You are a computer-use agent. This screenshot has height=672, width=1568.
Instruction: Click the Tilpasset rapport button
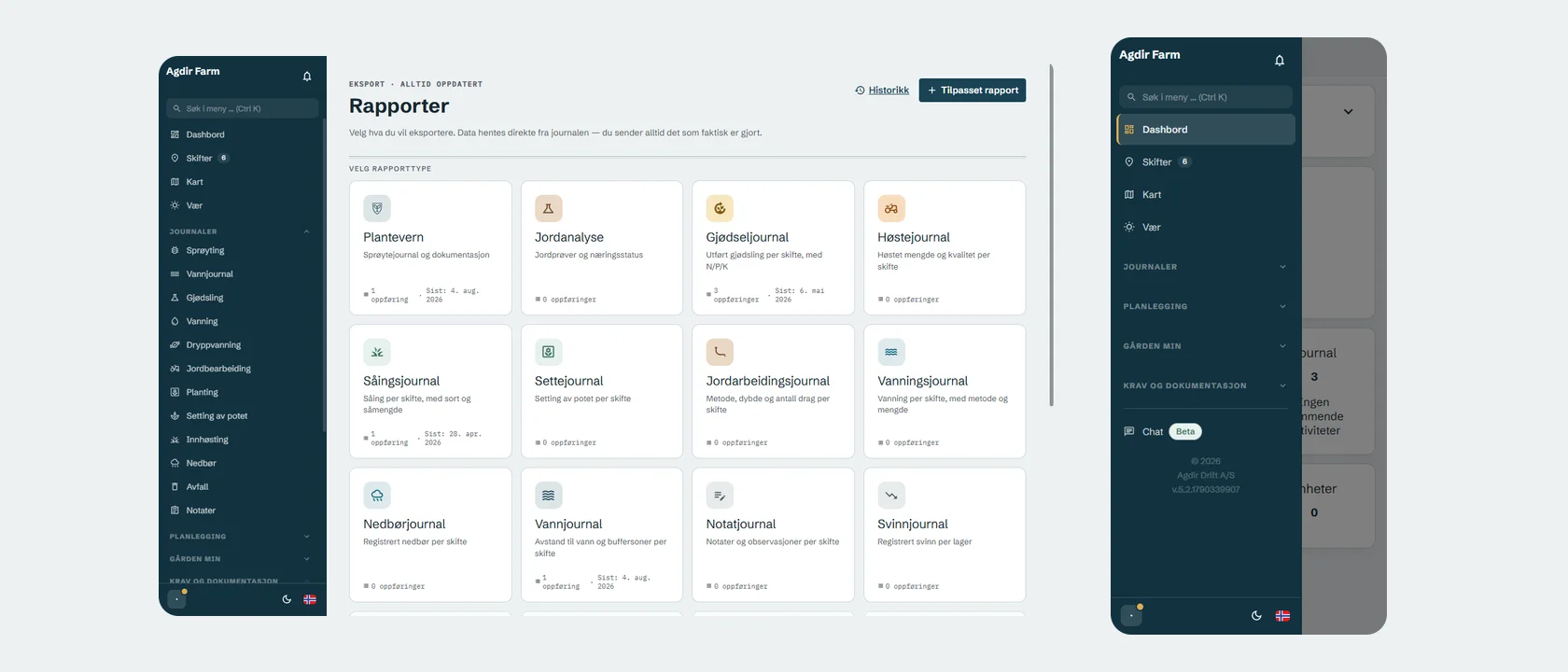pos(973,91)
